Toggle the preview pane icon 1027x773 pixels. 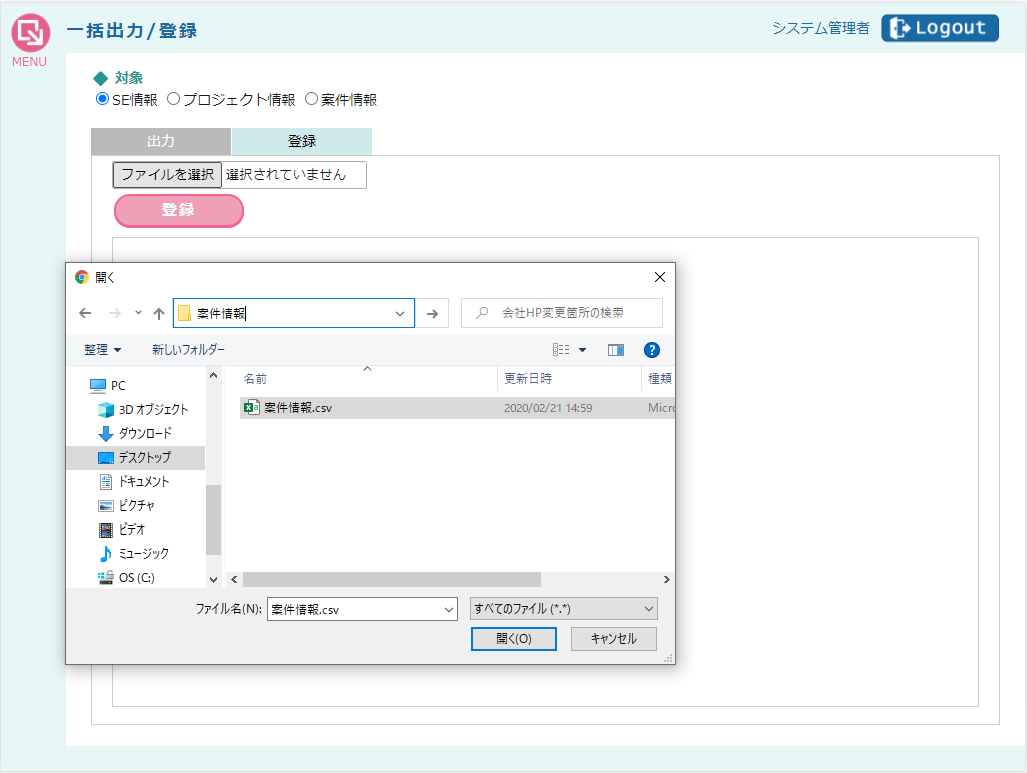click(x=616, y=350)
